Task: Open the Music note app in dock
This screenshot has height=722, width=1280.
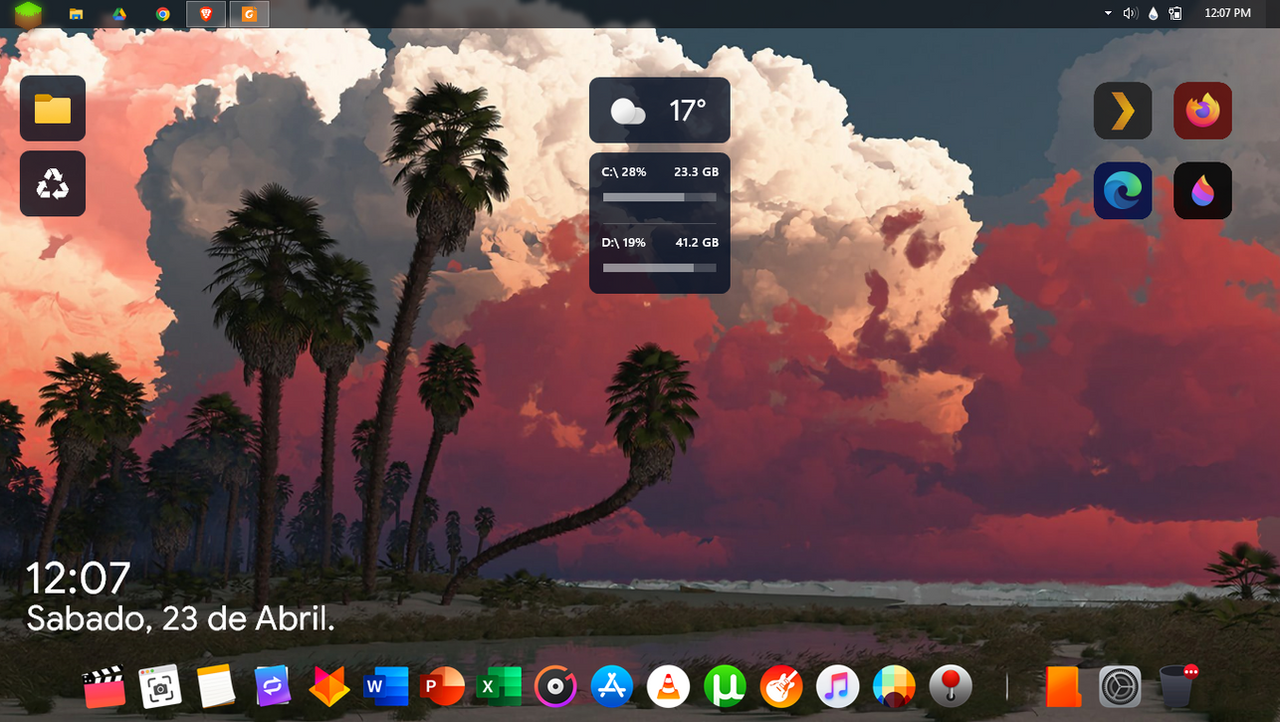Action: click(838, 686)
